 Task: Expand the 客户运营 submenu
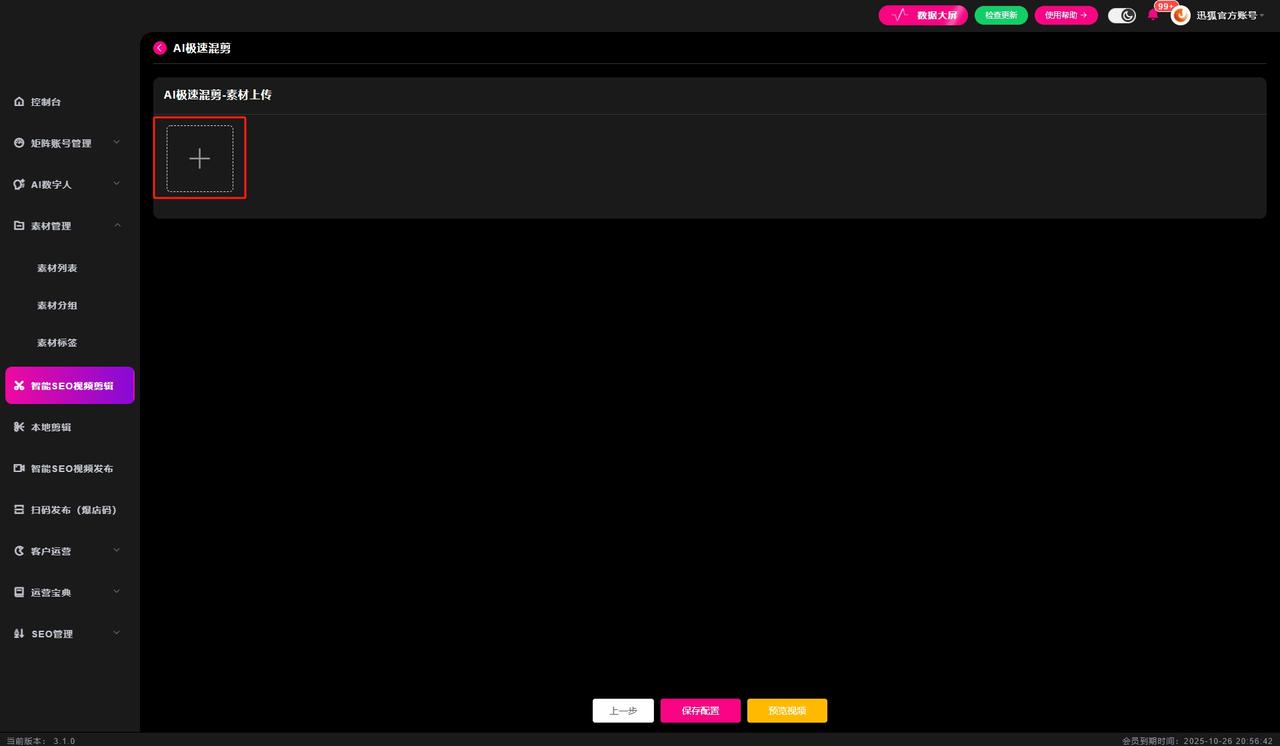click(116, 551)
